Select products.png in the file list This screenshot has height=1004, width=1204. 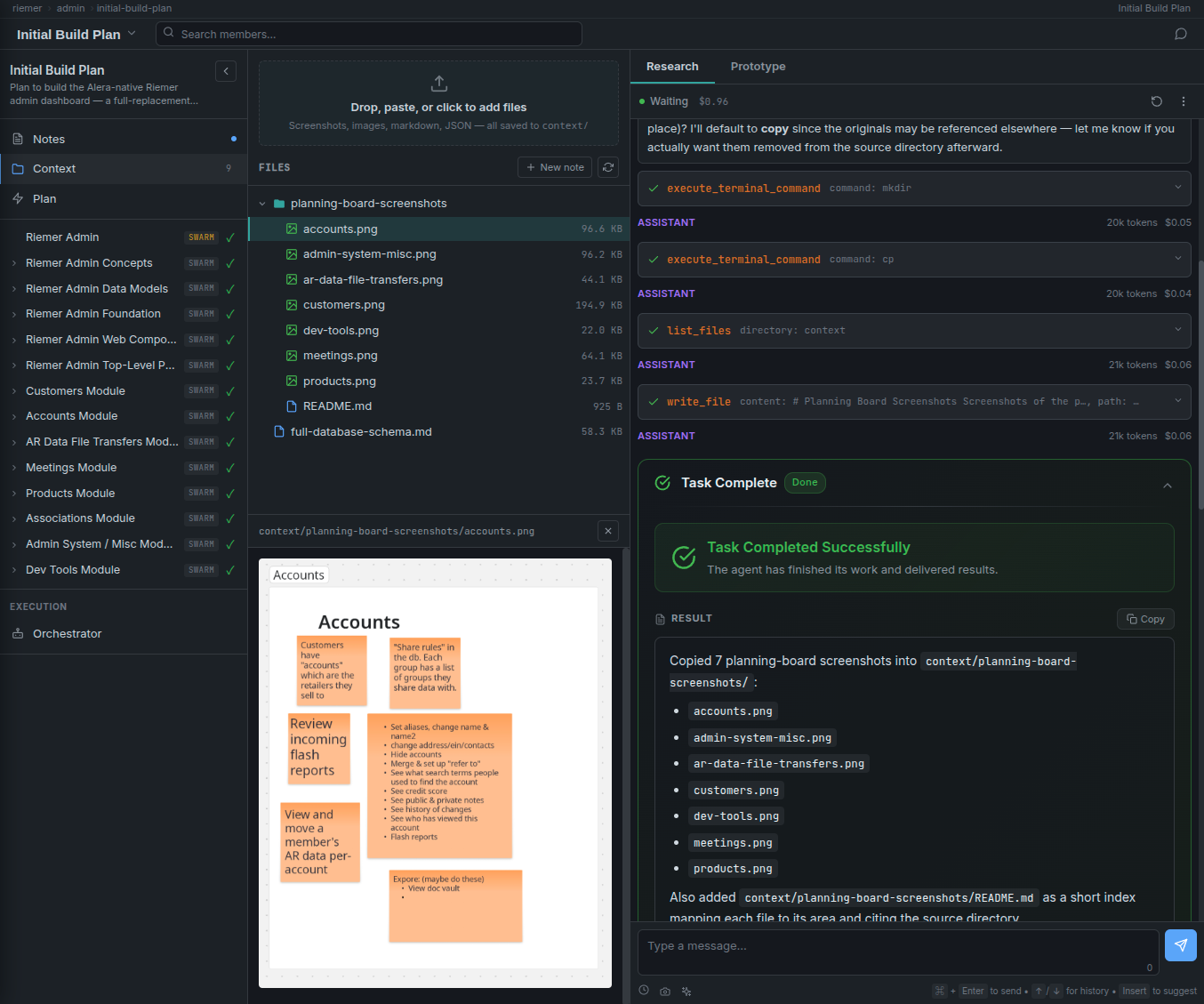coord(439,381)
